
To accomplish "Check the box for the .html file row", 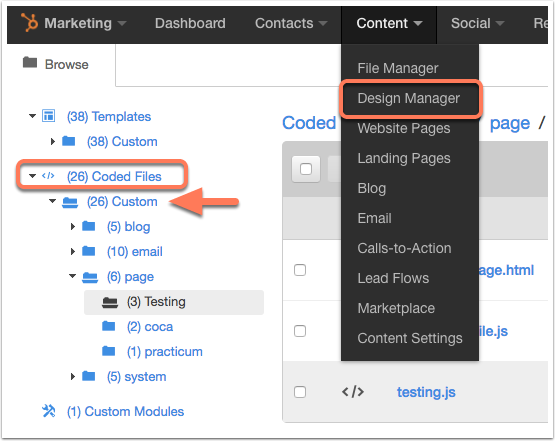I will click(300, 270).
